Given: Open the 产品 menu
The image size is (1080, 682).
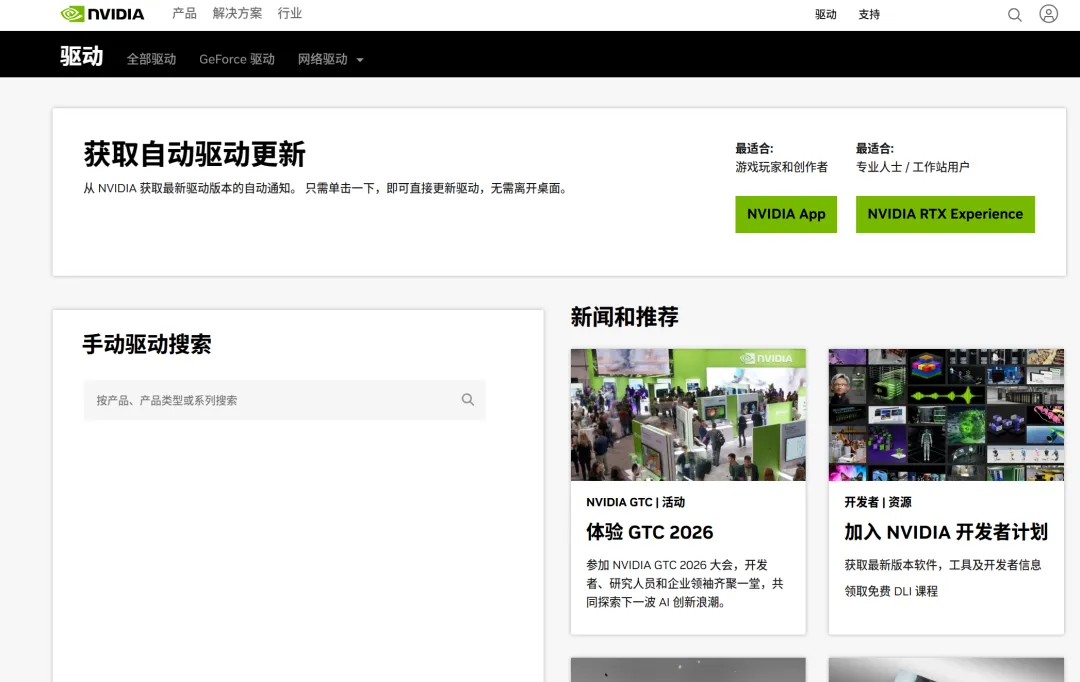Looking at the screenshot, I should pyautogui.click(x=184, y=13).
